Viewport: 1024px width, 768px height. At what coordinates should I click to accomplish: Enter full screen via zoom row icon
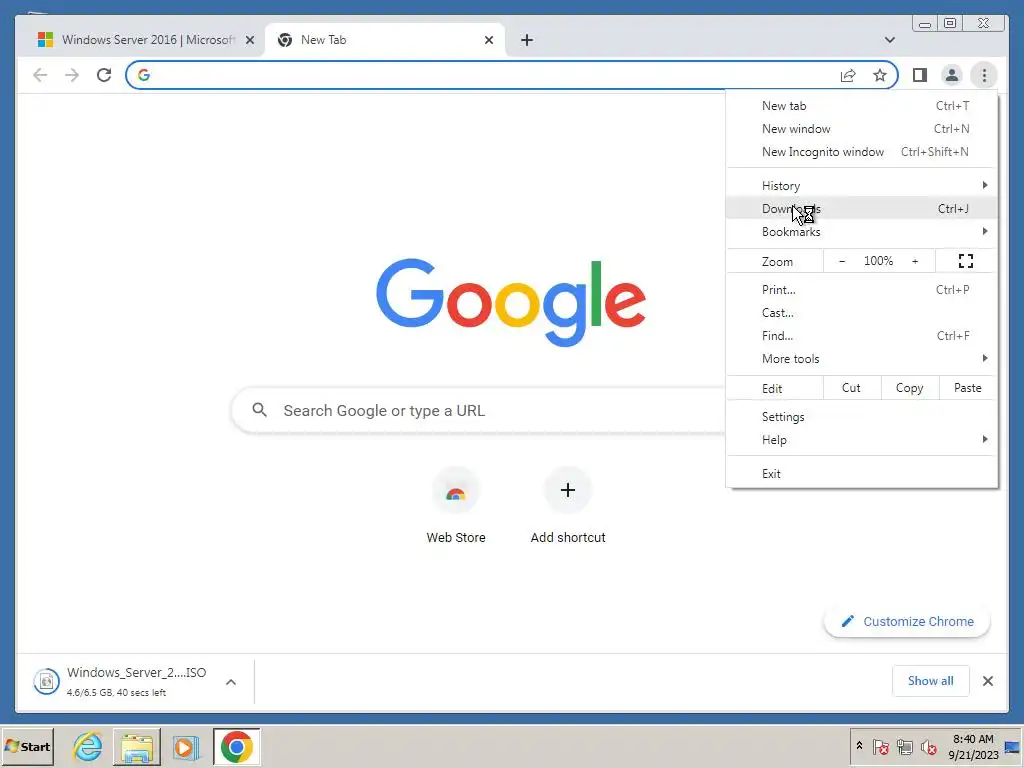966,261
